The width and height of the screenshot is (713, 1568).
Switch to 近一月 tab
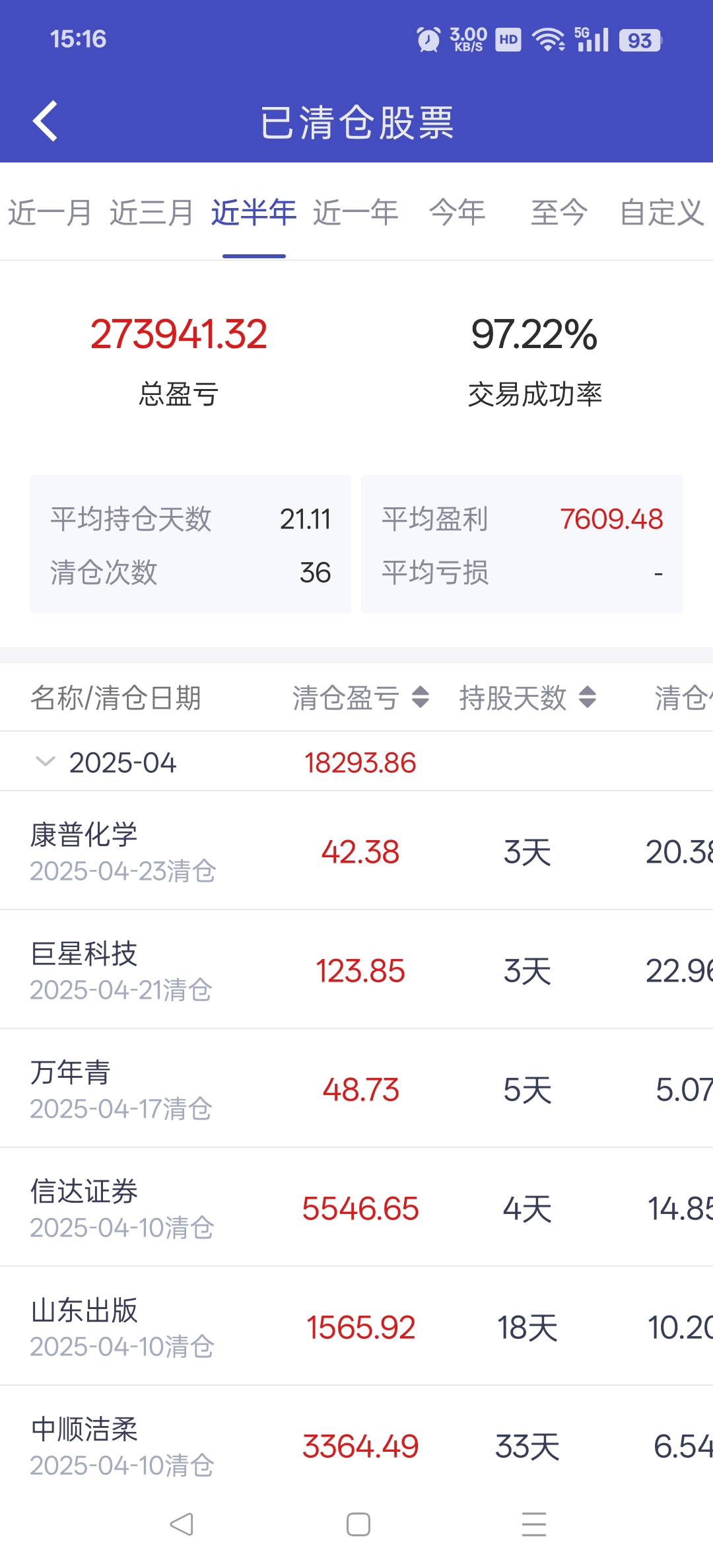[x=50, y=213]
